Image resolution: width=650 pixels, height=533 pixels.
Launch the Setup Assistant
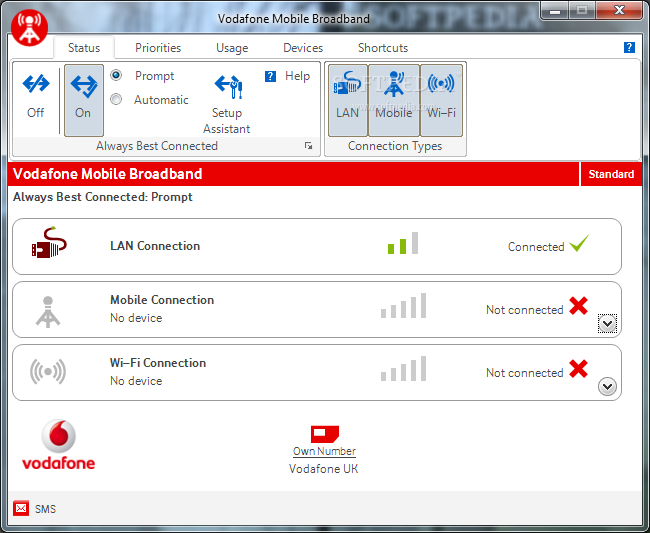227,104
